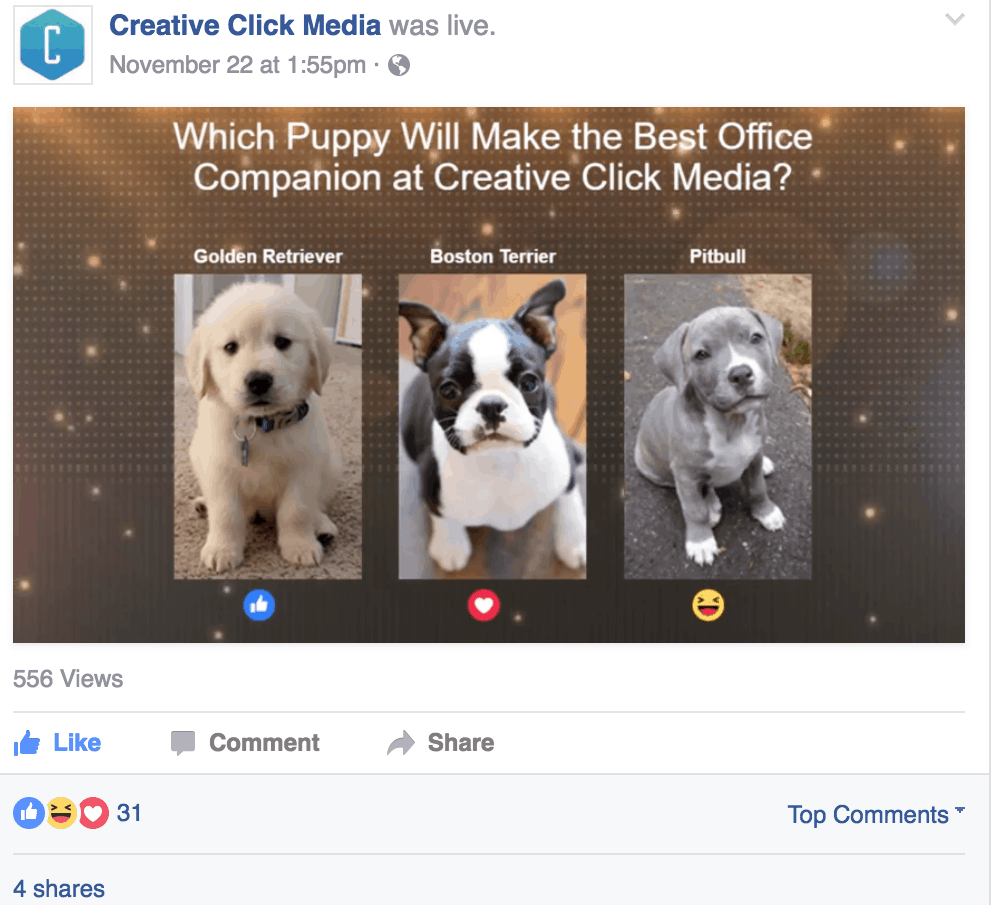Toggle the Like button on the post
Viewport: 991px width, 905px height.
(x=58, y=743)
